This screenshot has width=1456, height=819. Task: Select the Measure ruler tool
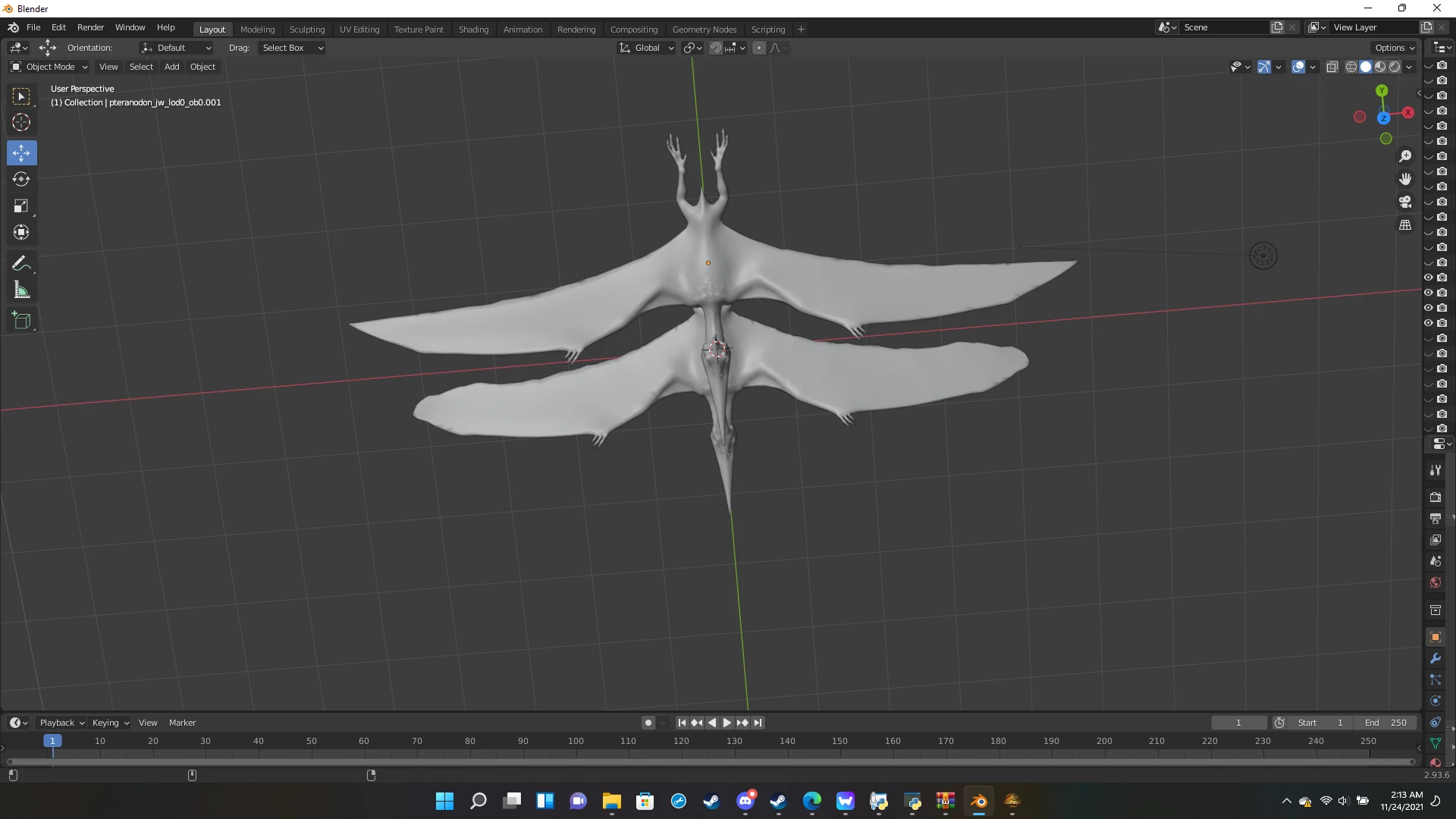click(21, 290)
